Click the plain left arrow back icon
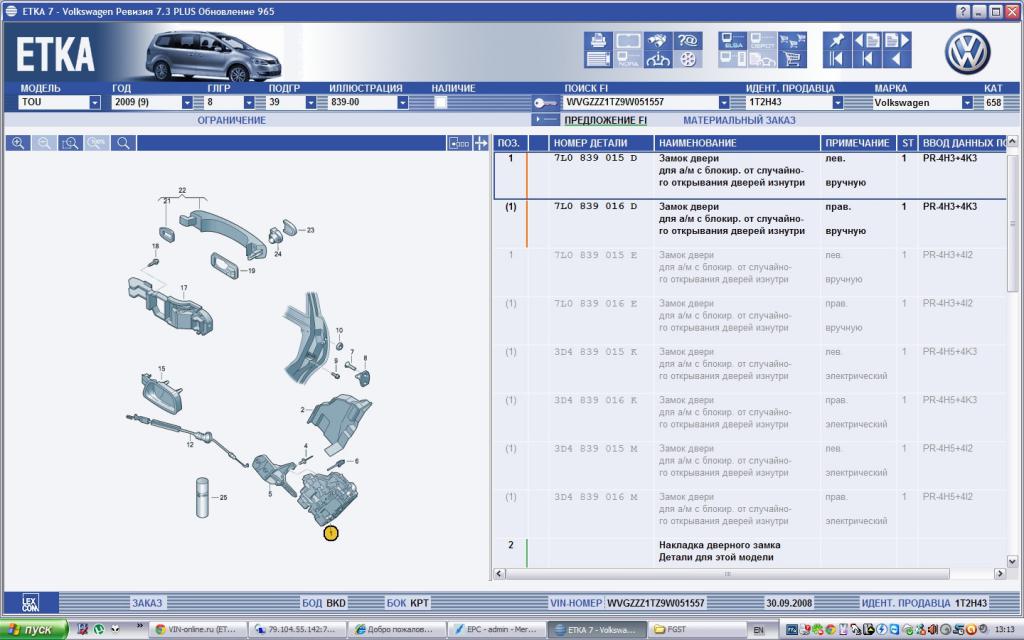 tap(897, 59)
